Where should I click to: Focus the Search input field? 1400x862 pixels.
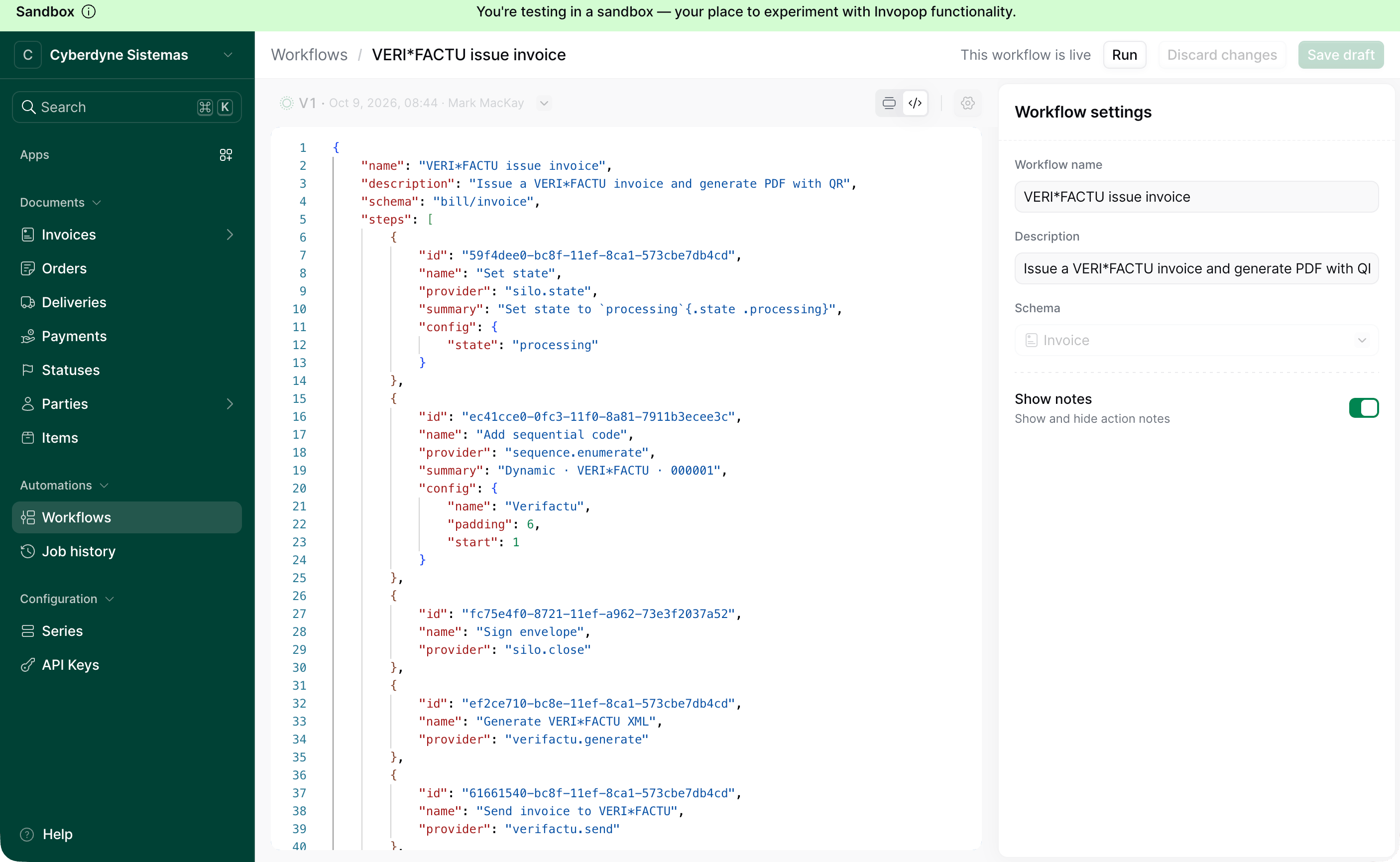[x=126, y=107]
